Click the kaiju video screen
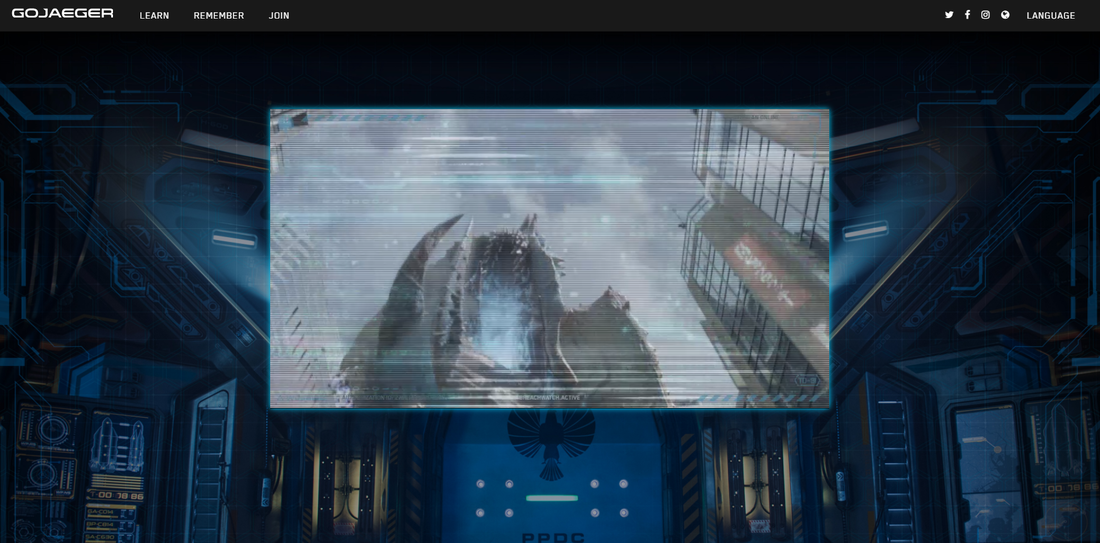The image size is (1100, 543). pos(549,258)
